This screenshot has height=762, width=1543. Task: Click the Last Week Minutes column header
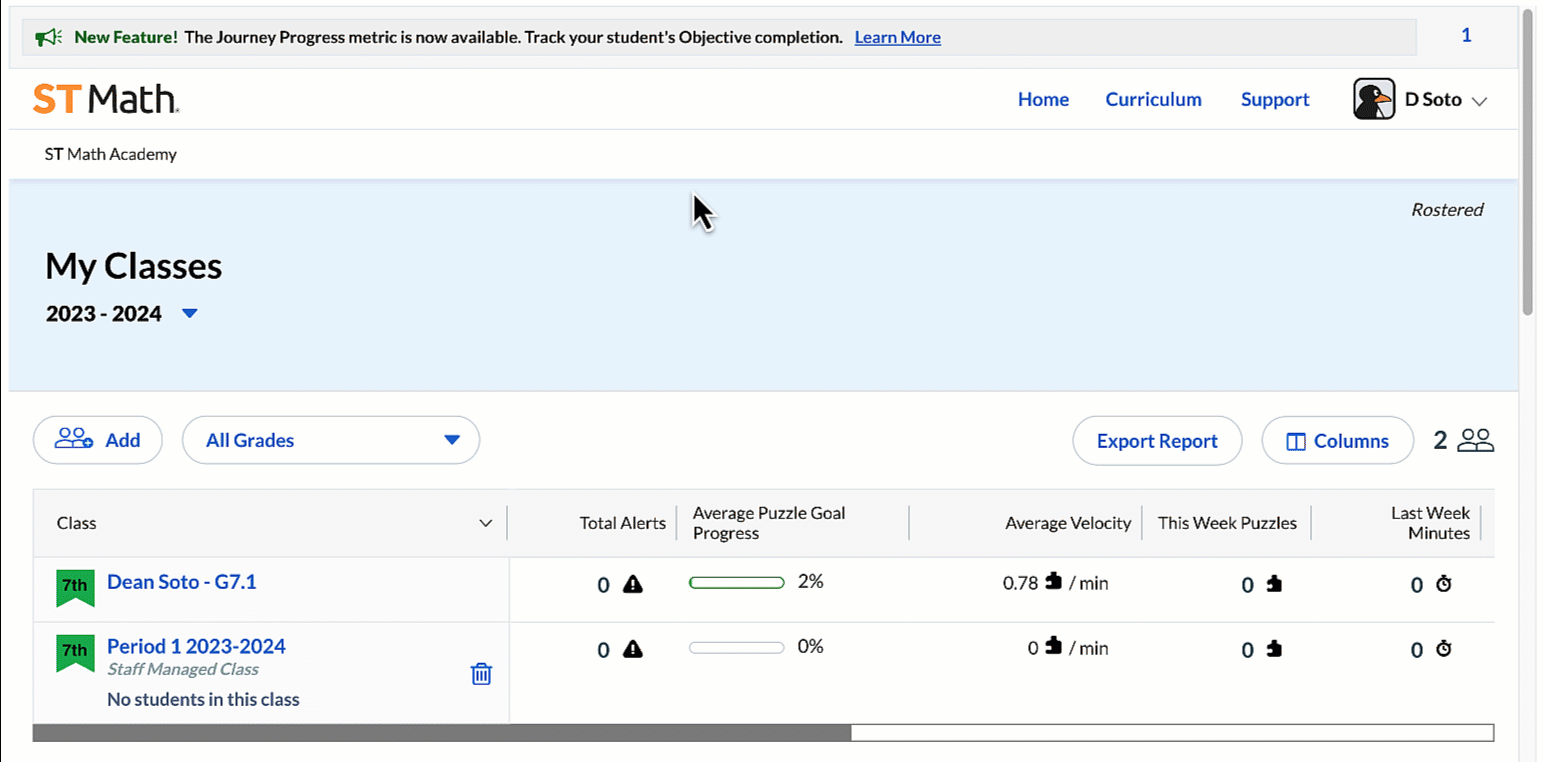tap(1431, 523)
